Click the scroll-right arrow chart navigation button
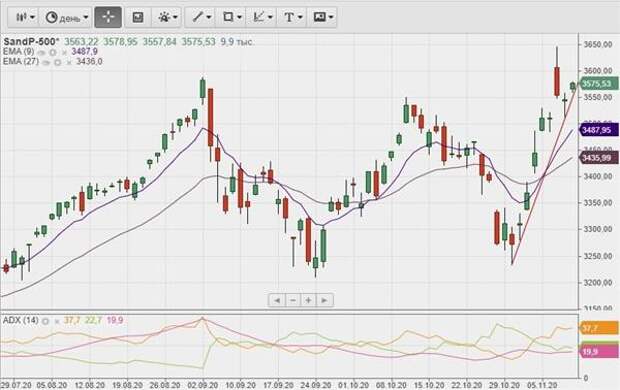620x390 pixels. coord(325,300)
